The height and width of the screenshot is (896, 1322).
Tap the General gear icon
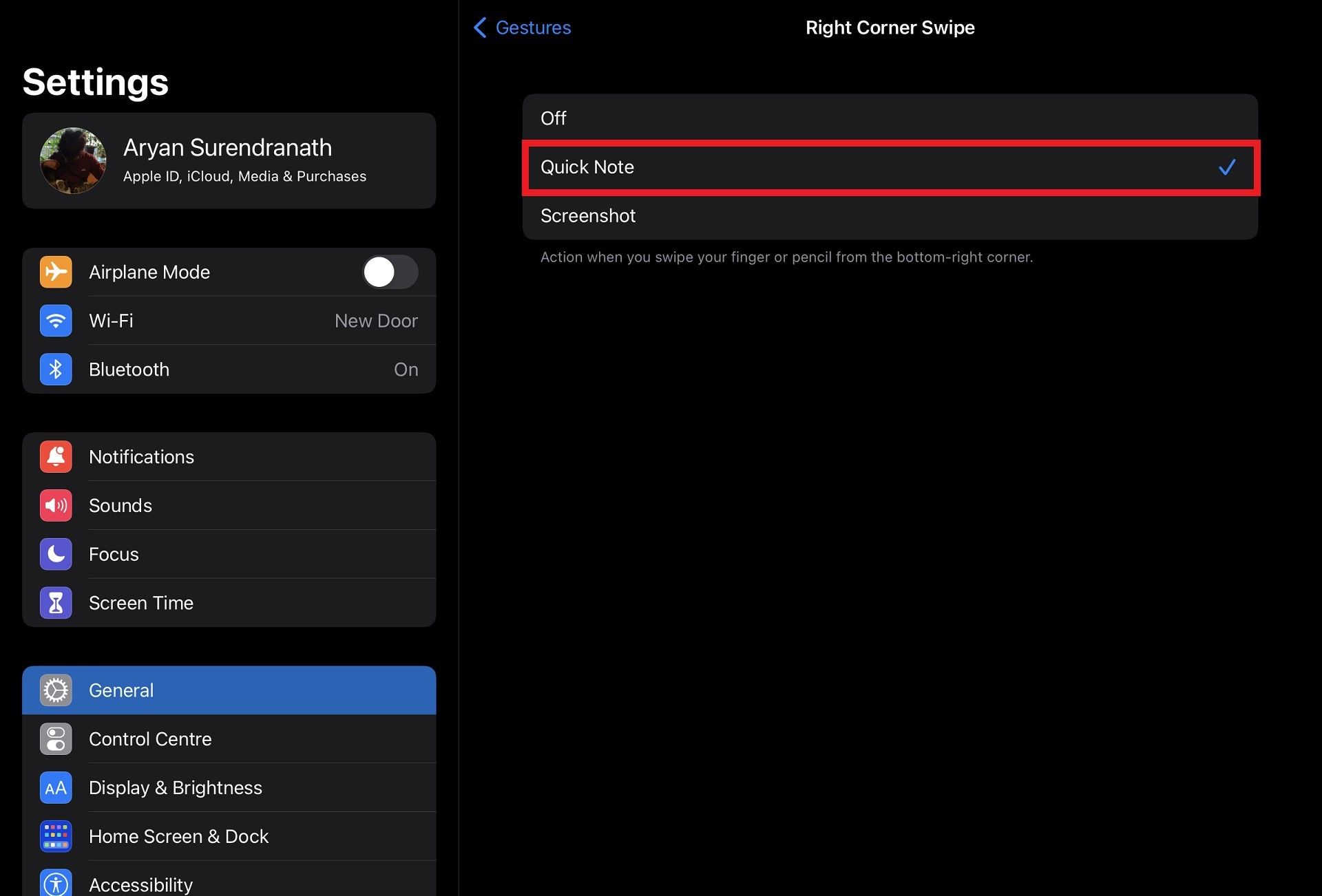pyautogui.click(x=56, y=691)
